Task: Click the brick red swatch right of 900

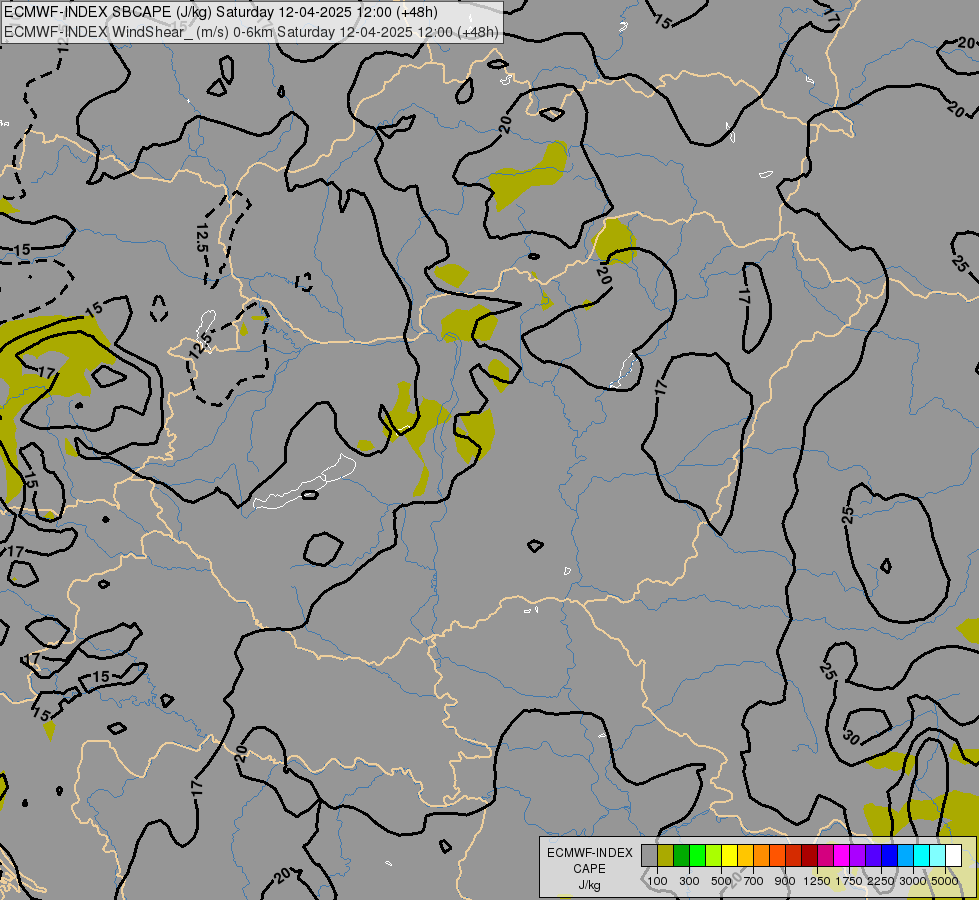Action: tap(794, 856)
